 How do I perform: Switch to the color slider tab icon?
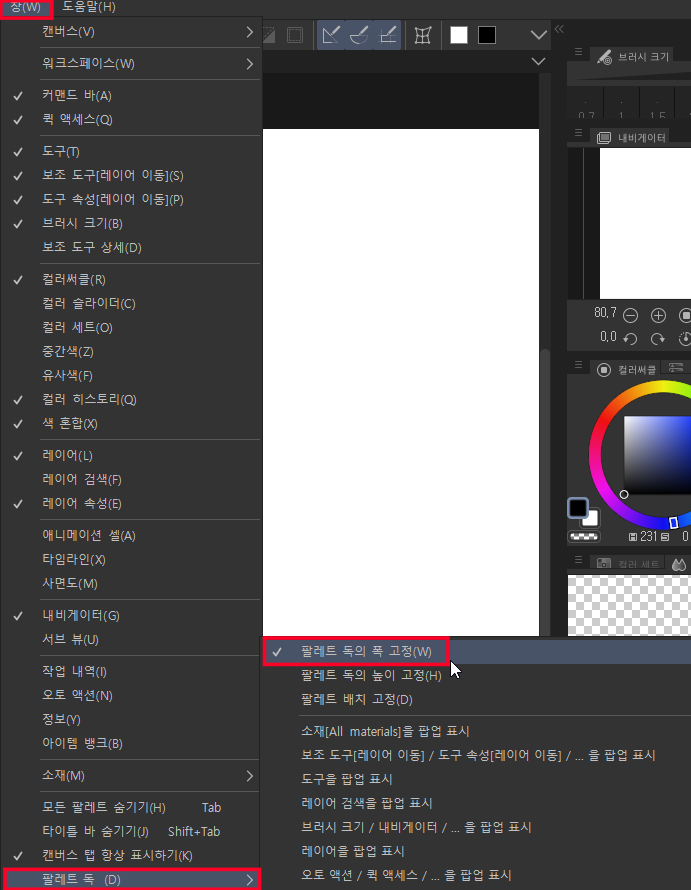[x=676, y=368]
